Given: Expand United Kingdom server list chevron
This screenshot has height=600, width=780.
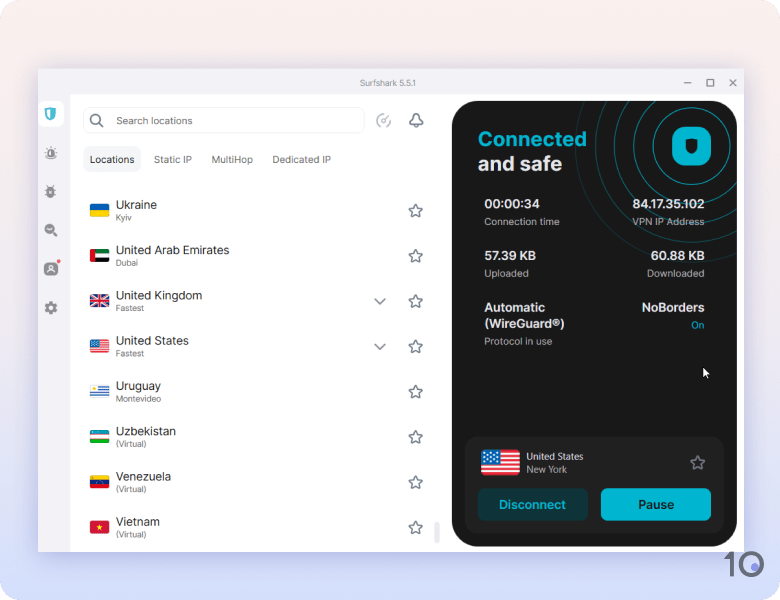Looking at the screenshot, I should [380, 301].
